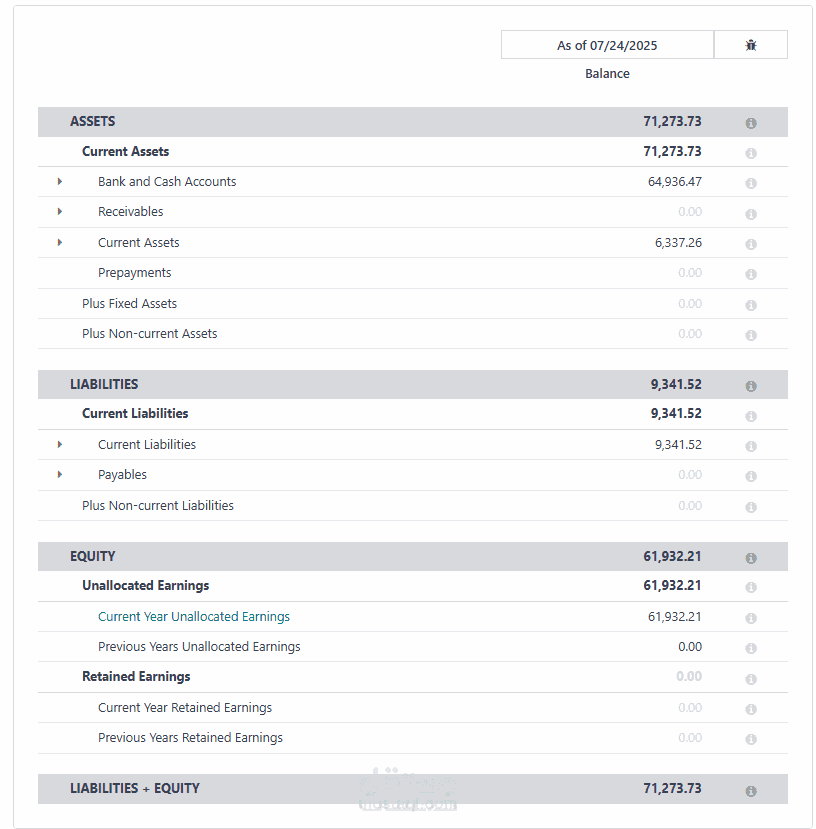Click info icon on LIABILITIES + EQUITY row
816x829 pixels.
(x=751, y=791)
